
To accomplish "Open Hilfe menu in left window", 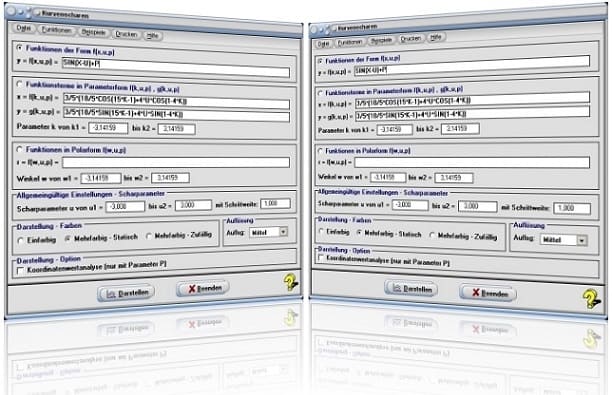I will click(x=152, y=36).
